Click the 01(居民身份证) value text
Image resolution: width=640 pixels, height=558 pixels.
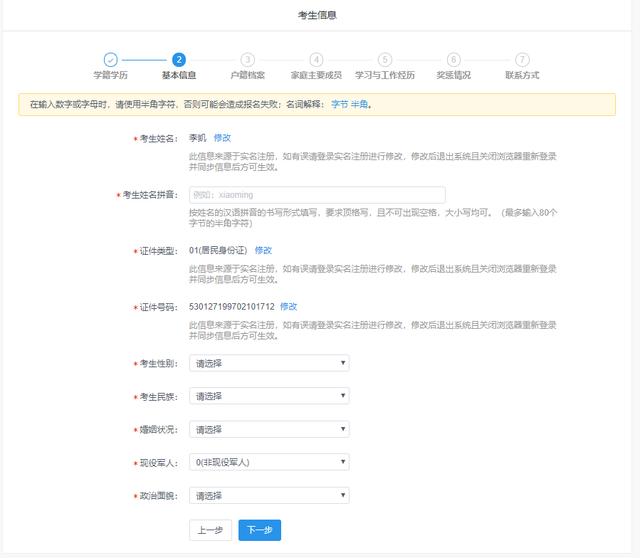click(218, 250)
